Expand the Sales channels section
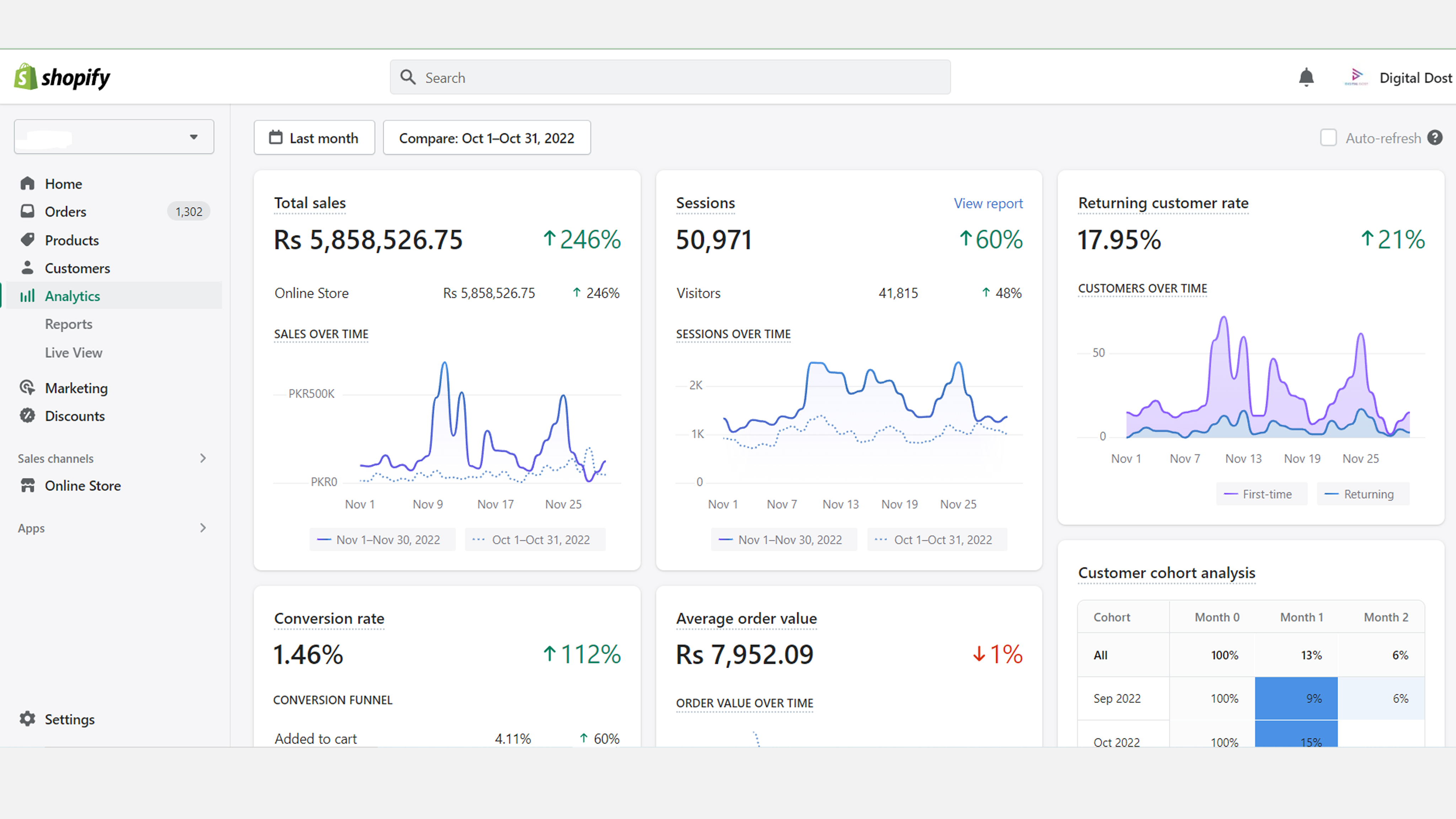Viewport: 1456px width, 819px height. pos(203,458)
